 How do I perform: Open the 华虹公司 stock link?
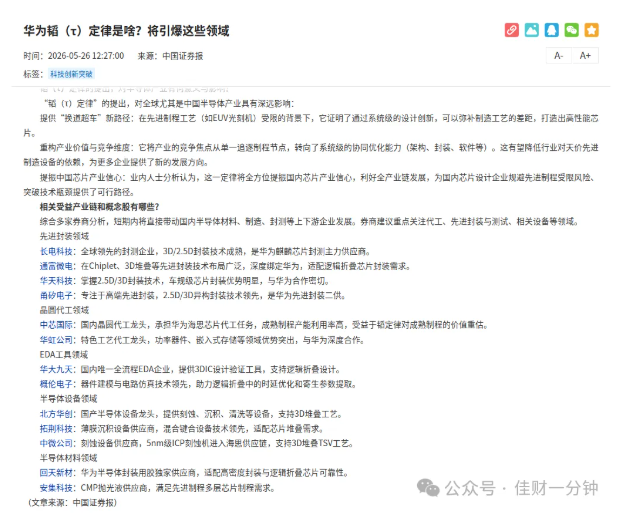[56, 340]
